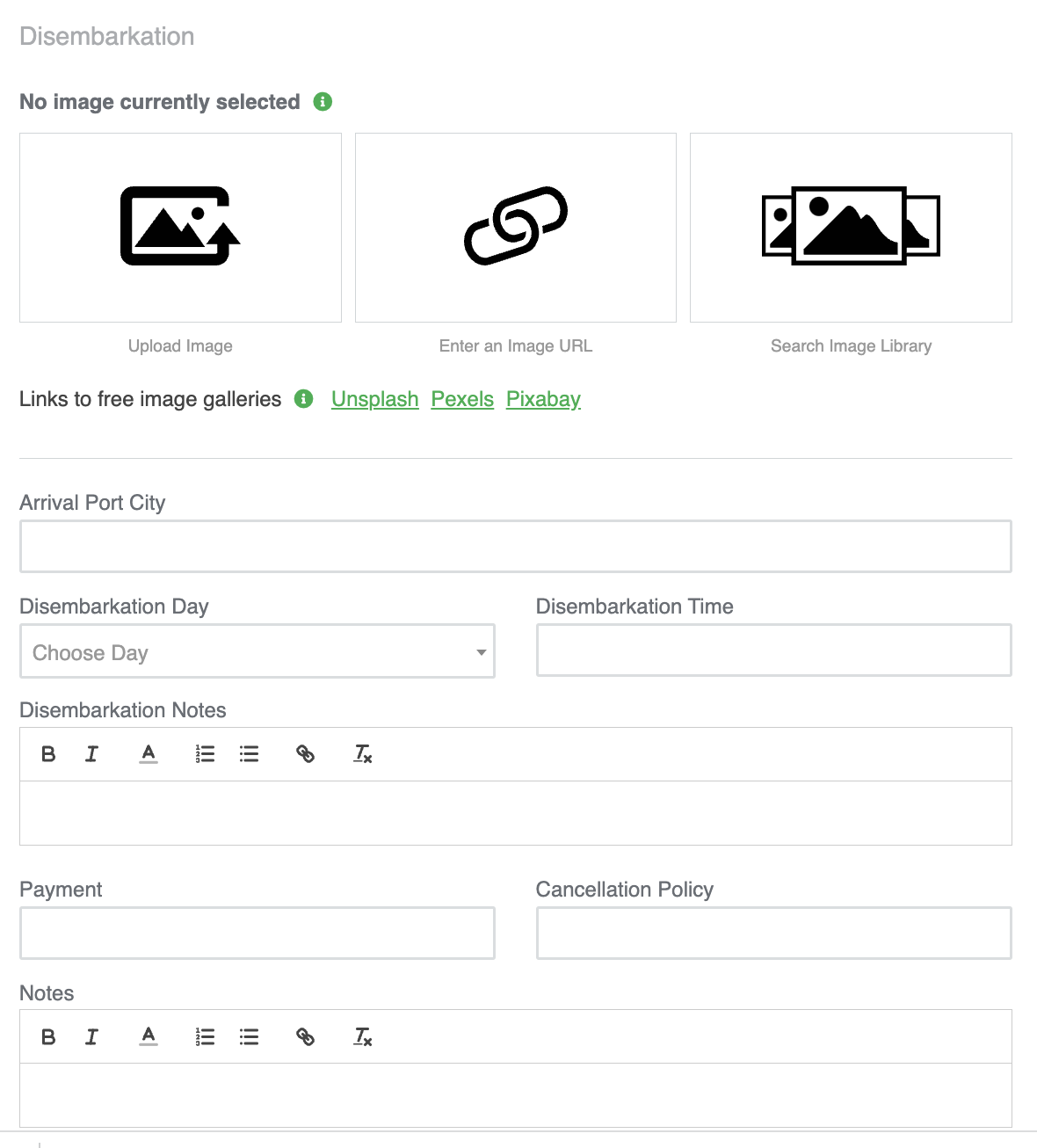Image resolution: width=1037 pixels, height=1148 pixels.
Task: Open the Enter an Image URL link icon
Action: tap(516, 228)
